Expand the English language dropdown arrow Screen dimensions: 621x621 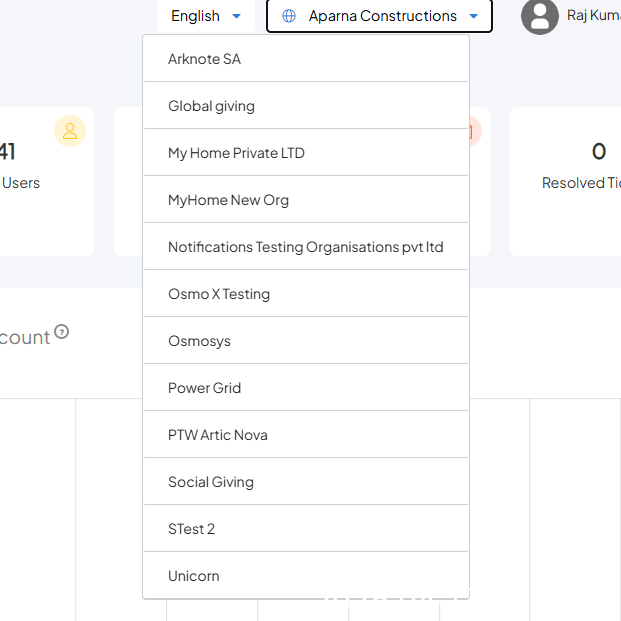(x=236, y=16)
